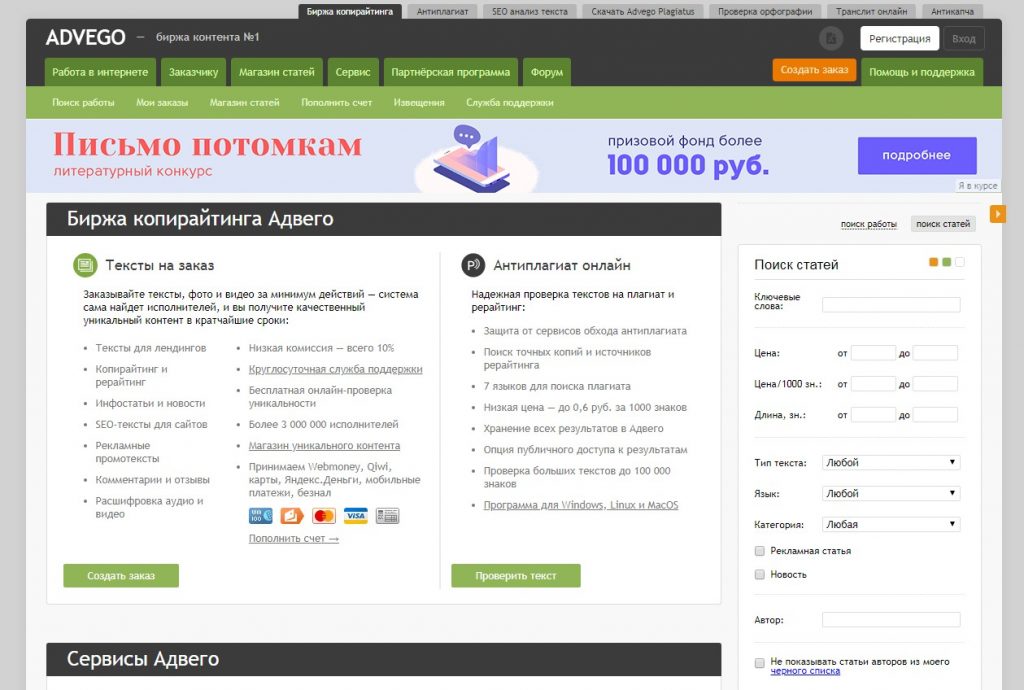This screenshot has height=690, width=1024.
Task: Open Магазин статей main menu item
Action: click(x=277, y=72)
